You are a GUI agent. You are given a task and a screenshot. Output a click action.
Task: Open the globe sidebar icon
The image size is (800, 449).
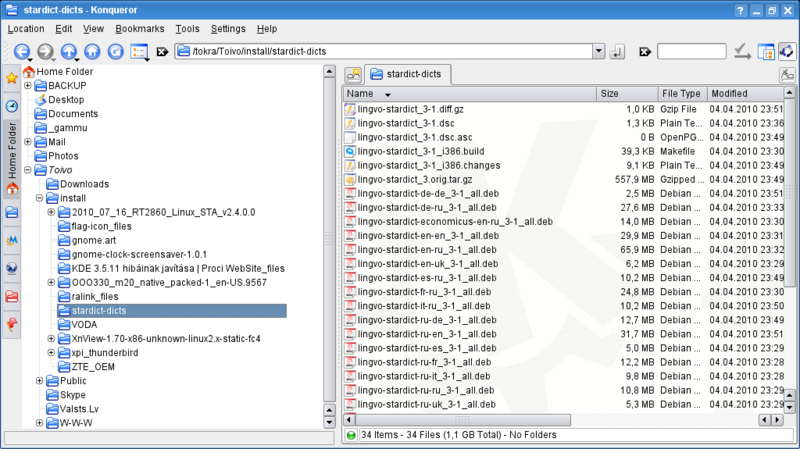tap(12, 268)
